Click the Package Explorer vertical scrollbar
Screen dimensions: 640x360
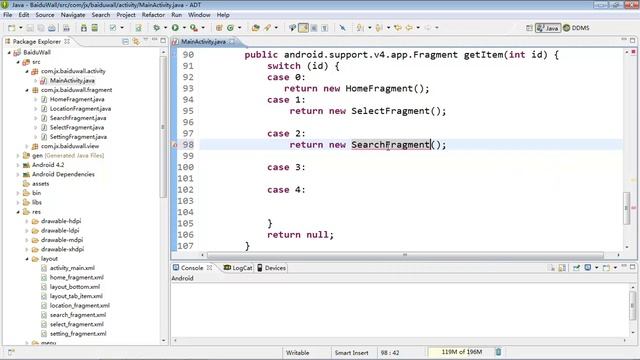pos(164,127)
